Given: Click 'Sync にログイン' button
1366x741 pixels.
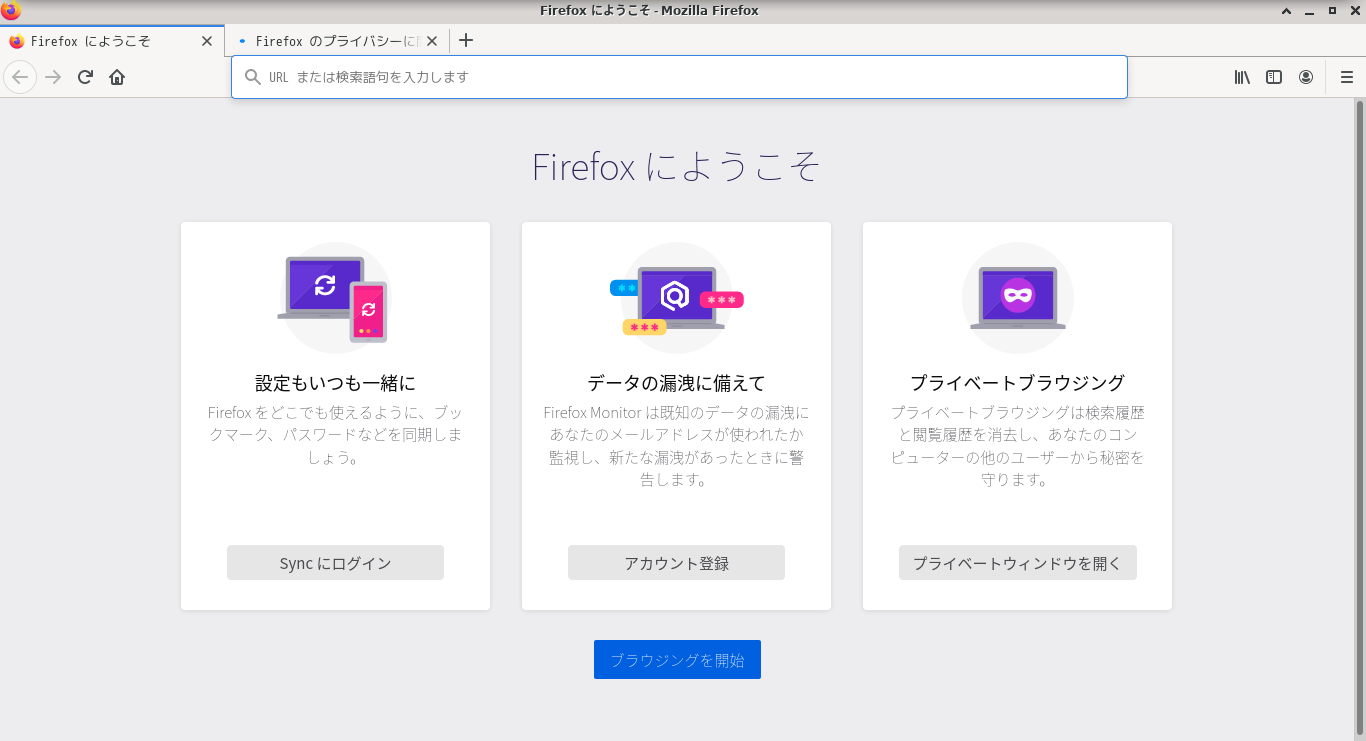Looking at the screenshot, I should [335, 563].
